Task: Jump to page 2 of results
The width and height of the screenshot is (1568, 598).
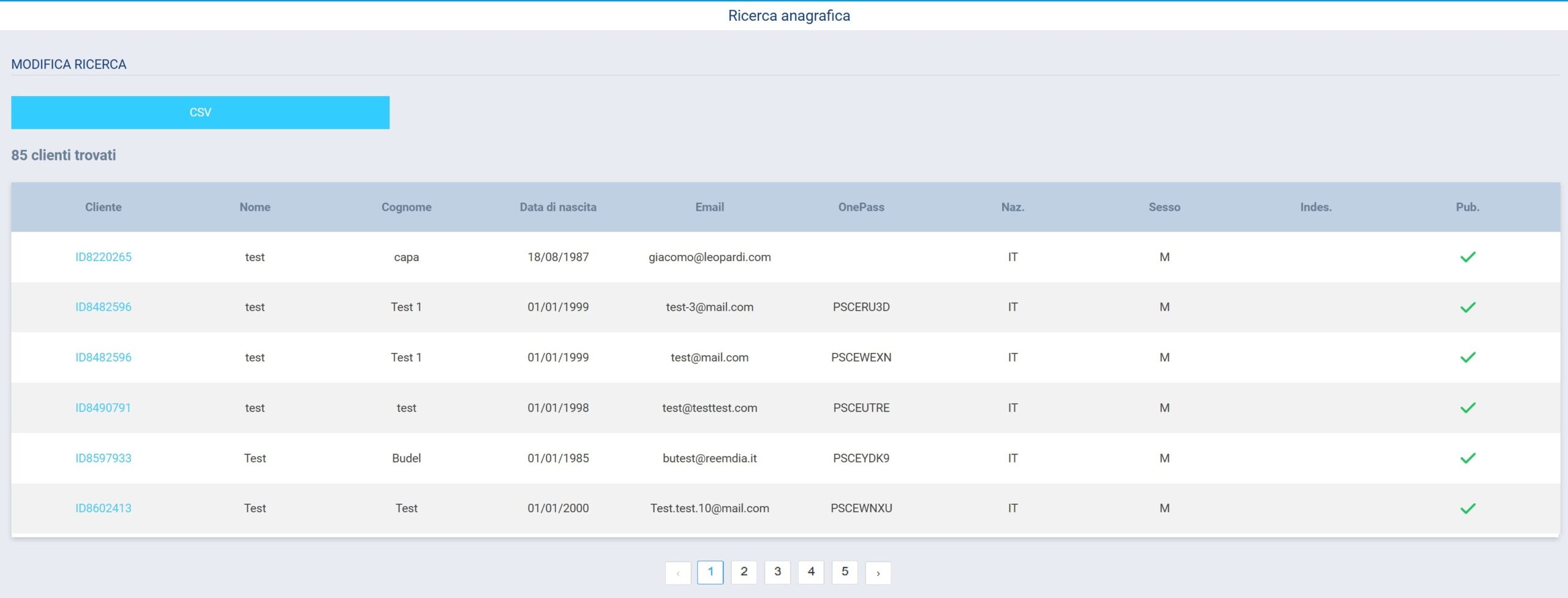Action: [744, 572]
